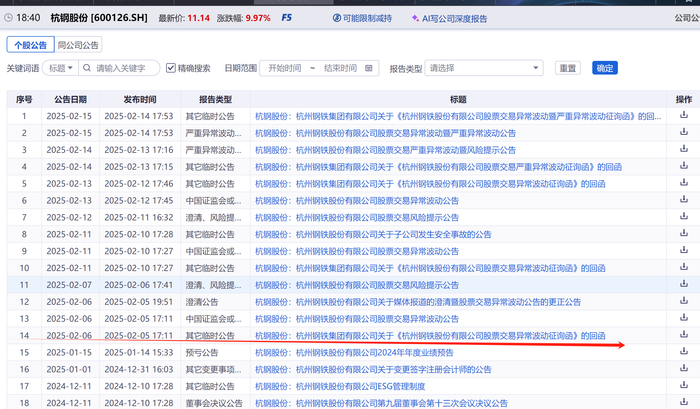Open the 第九届董事会第十三次会议决议公告 link
Image resolution: width=700 pixels, height=409 pixels.
click(381, 403)
